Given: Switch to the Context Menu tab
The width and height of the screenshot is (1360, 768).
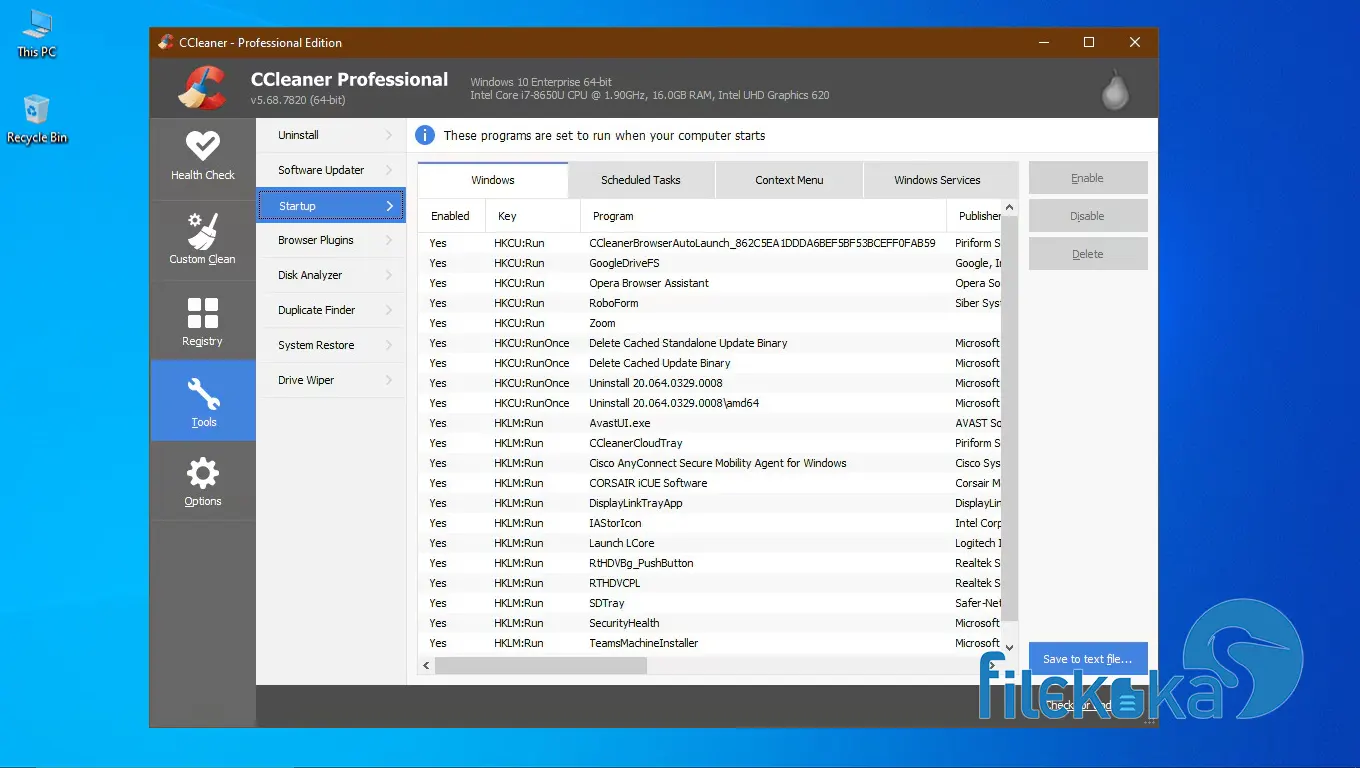Looking at the screenshot, I should [x=789, y=180].
